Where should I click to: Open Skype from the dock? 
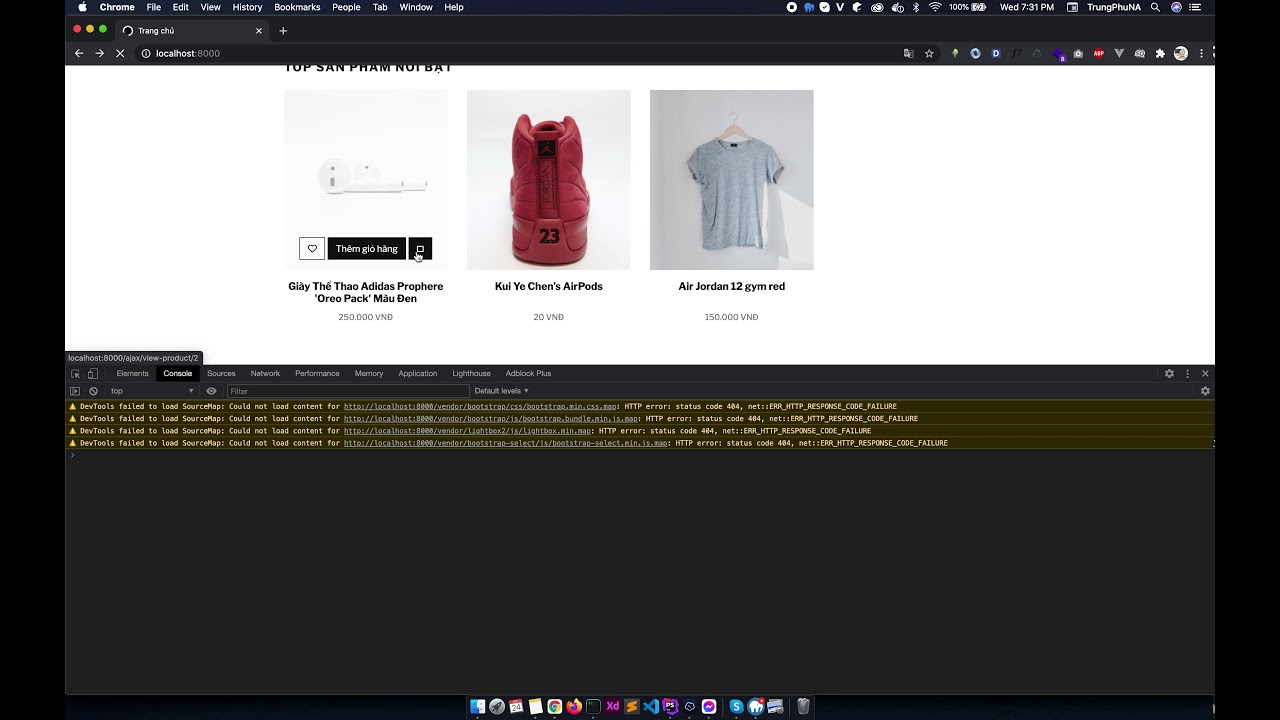pos(736,706)
